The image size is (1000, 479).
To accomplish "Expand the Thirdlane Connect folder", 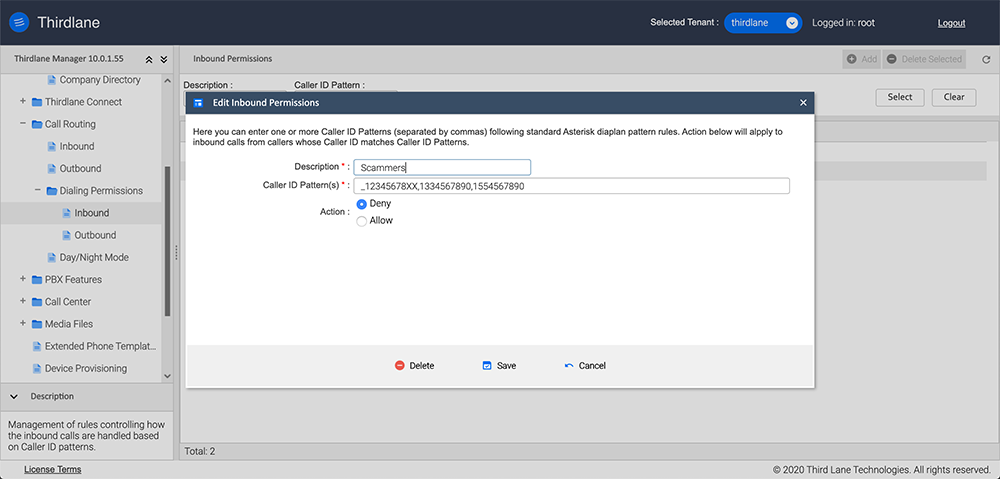I will [x=22, y=101].
